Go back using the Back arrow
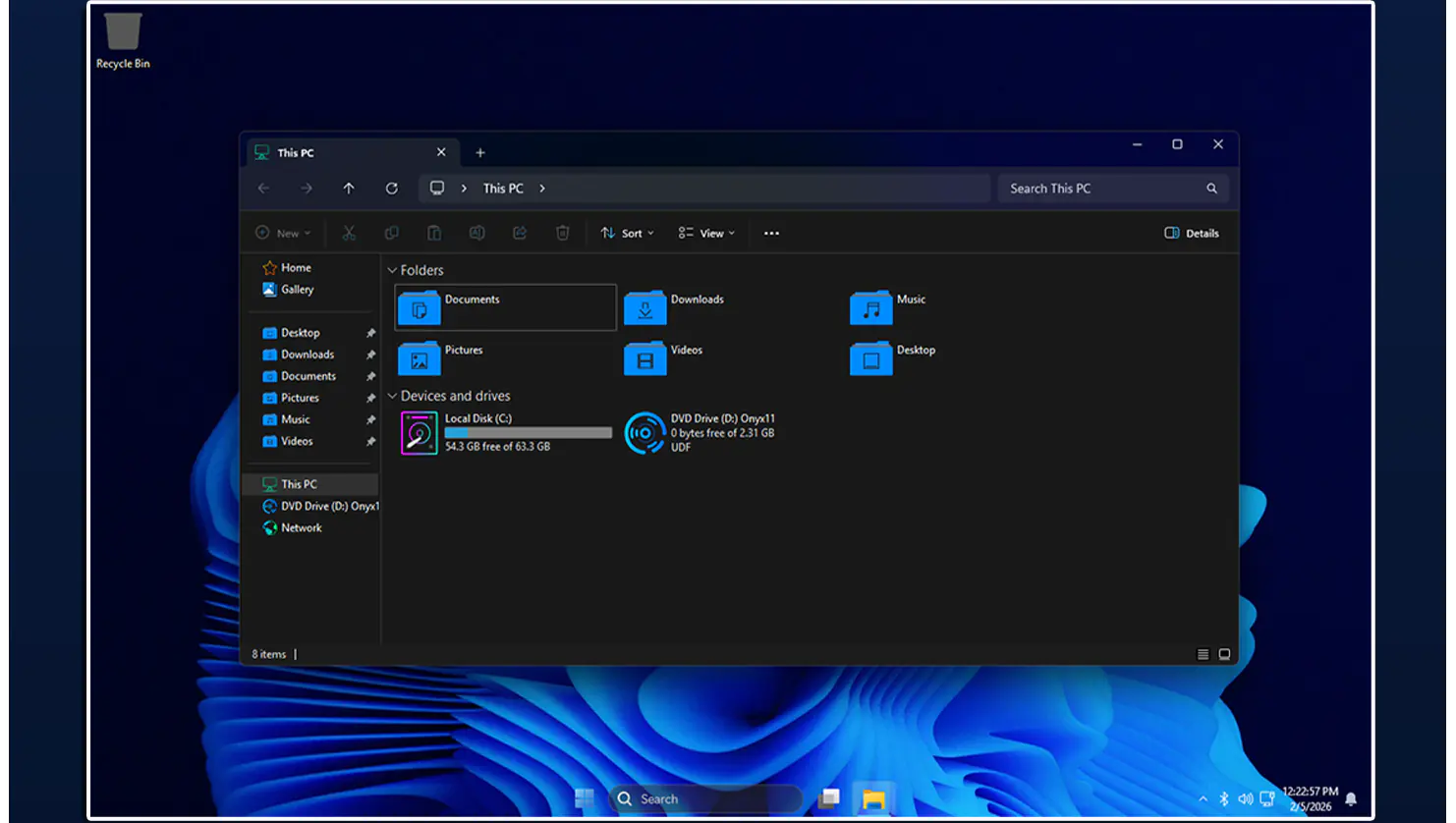Image resolution: width=1456 pixels, height=823 pixels. 263,189
